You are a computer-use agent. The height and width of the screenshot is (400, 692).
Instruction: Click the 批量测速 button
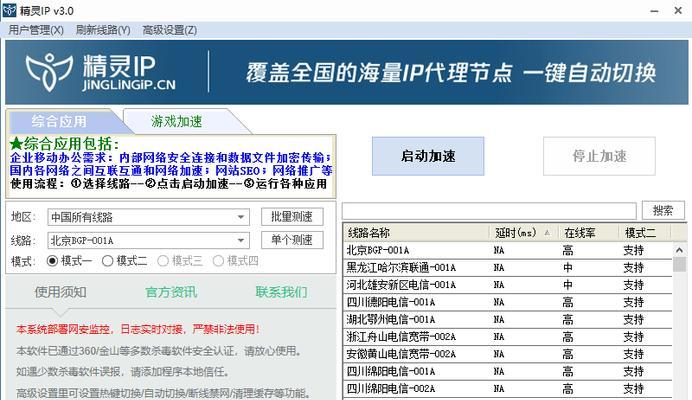[x=292, y=217]
